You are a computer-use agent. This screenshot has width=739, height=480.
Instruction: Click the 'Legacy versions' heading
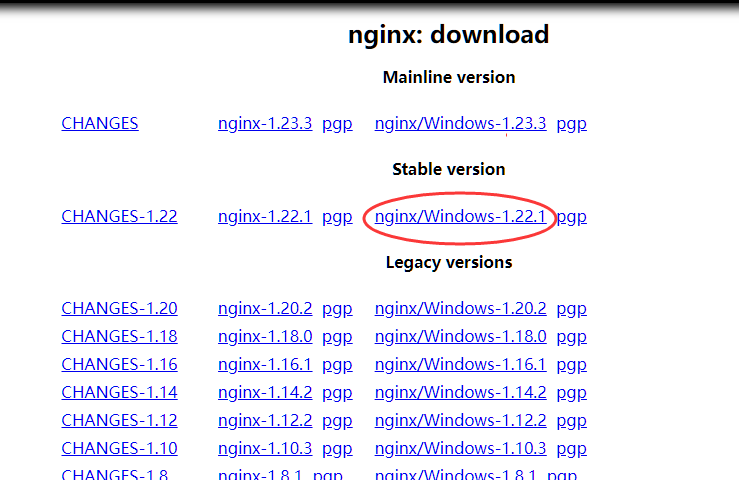coord(449,263)
